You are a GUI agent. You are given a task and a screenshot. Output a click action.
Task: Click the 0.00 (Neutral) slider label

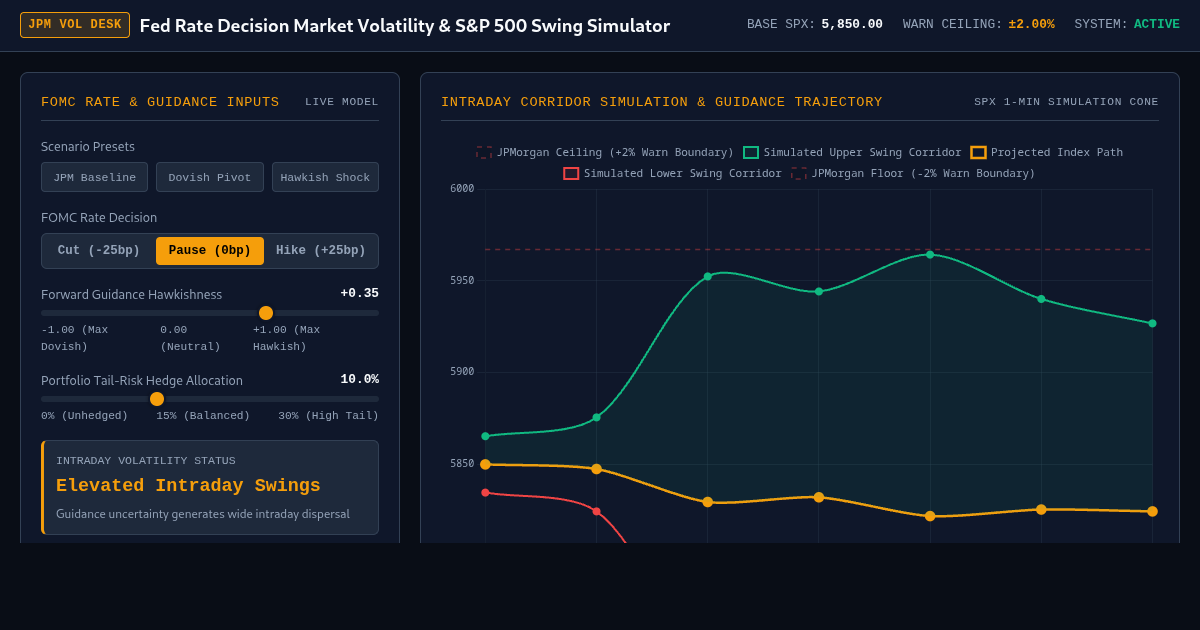coord(191,338)
